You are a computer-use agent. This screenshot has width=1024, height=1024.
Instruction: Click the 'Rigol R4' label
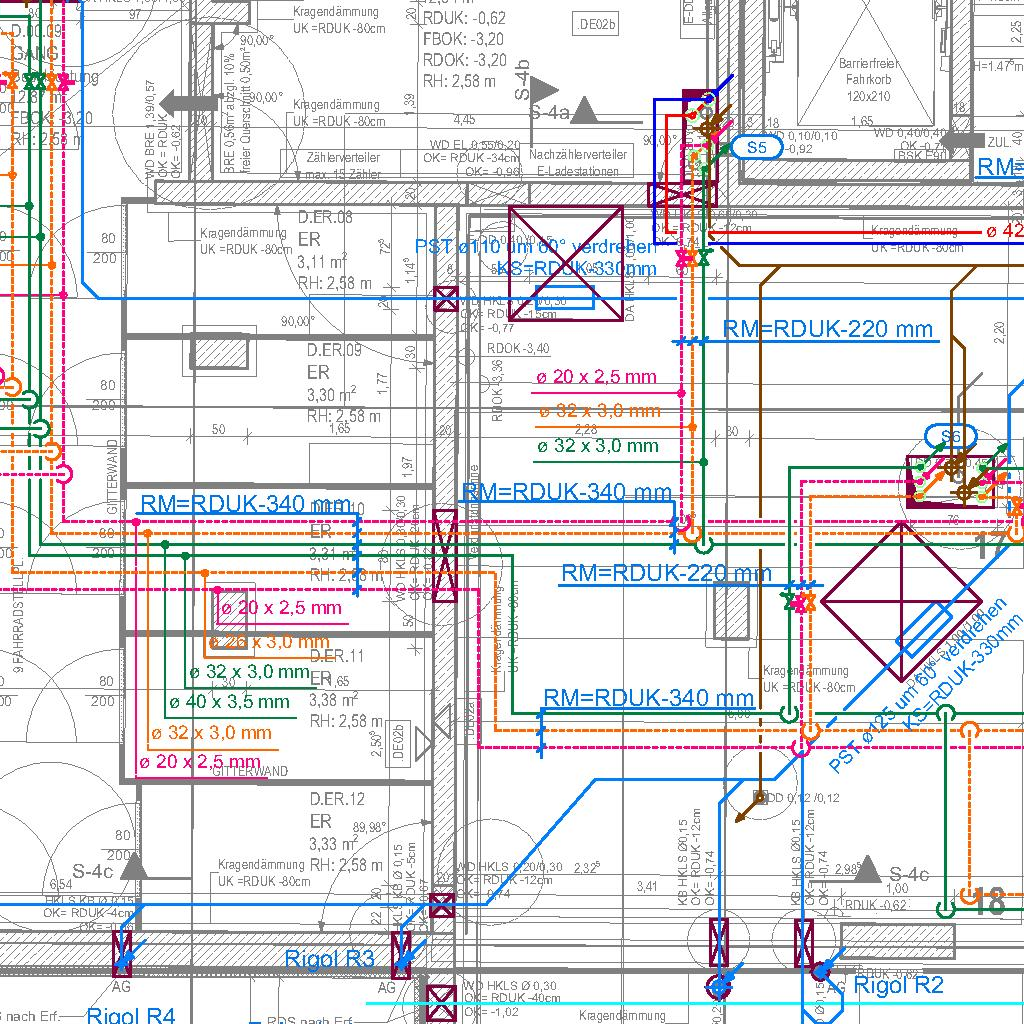pos(131,1015)
